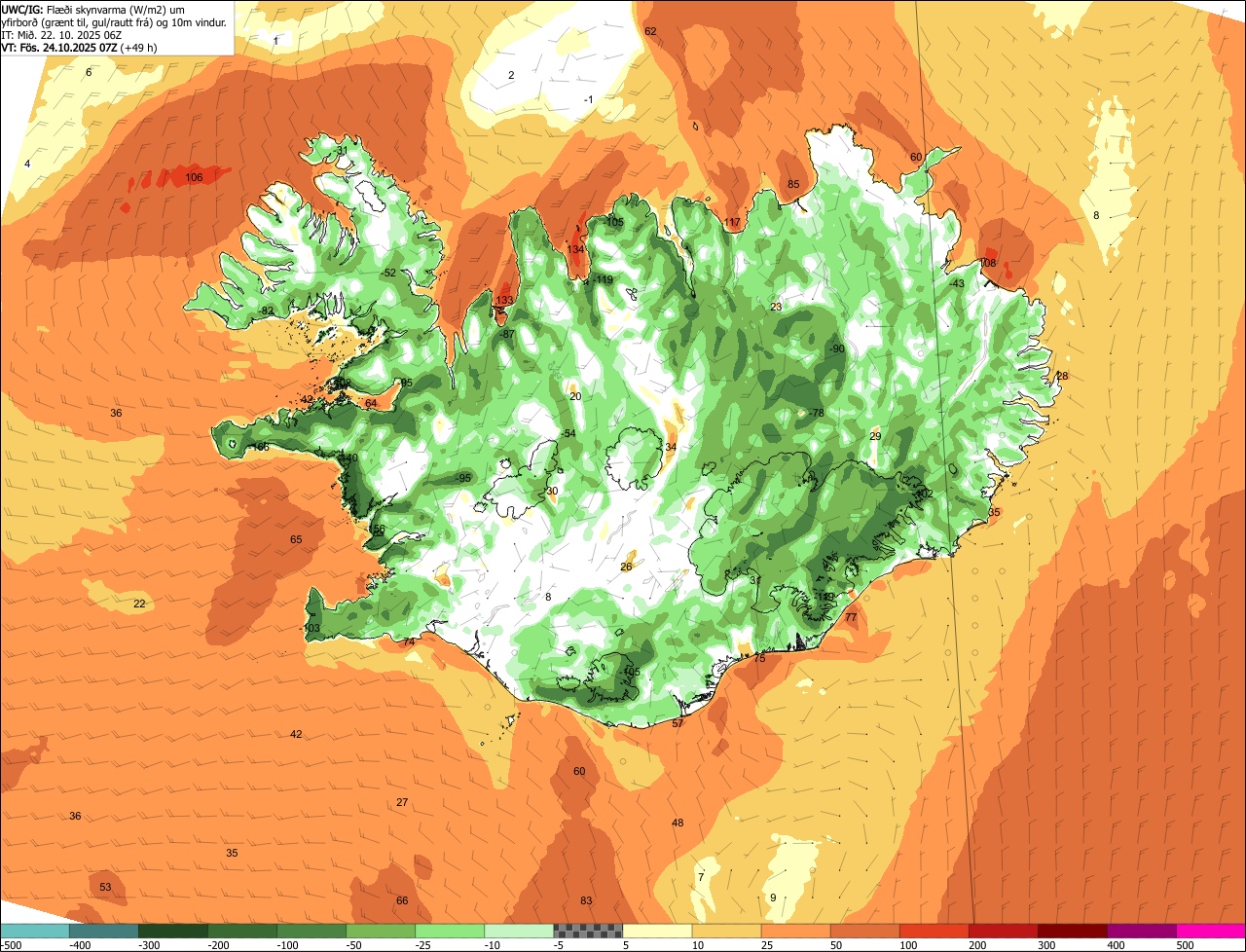Viewport: 1246px width, 952px height.
Task: Click the legend swatch between 10 and 25
Action: click(726, 931)
